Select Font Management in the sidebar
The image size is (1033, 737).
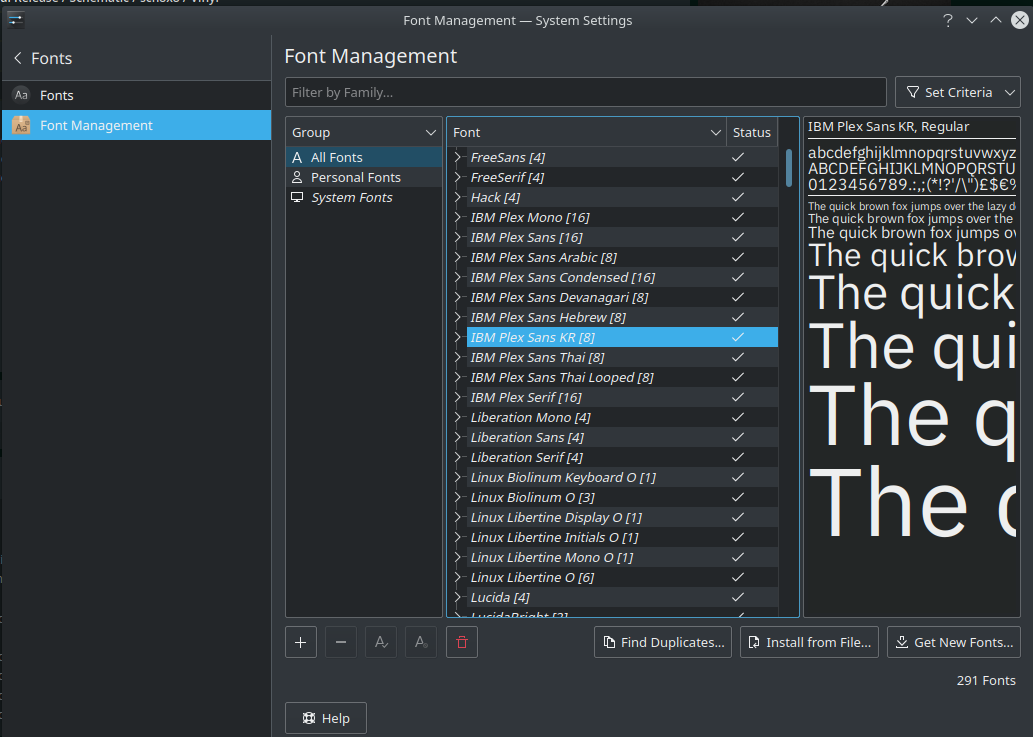pyautogui.click(x=136, y=125)
